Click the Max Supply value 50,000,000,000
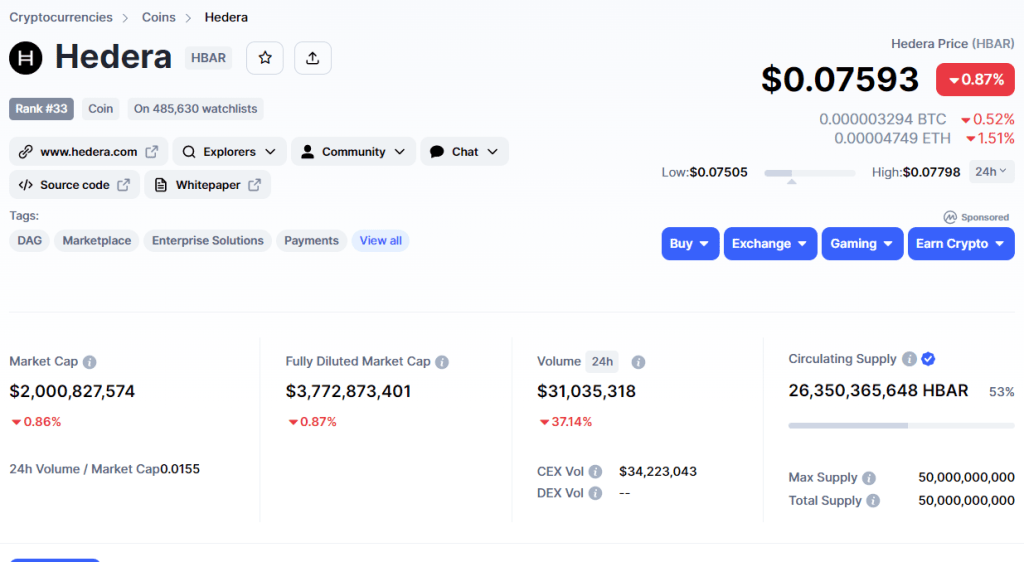 coord(967,477)
